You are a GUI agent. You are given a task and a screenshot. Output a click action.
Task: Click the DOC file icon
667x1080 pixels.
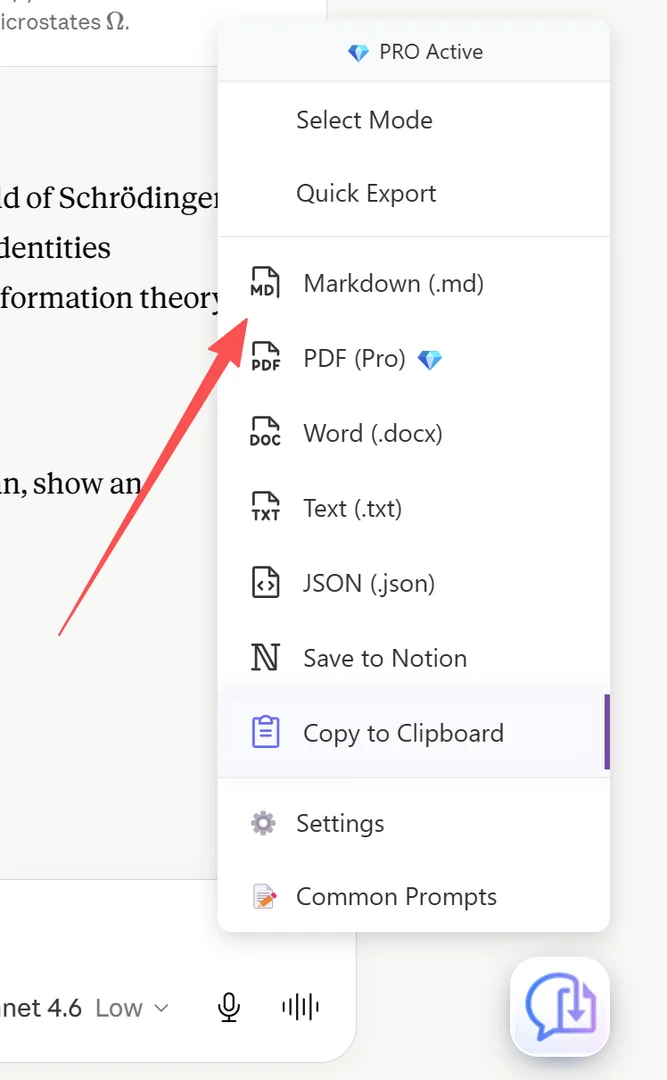click(265, 433)
